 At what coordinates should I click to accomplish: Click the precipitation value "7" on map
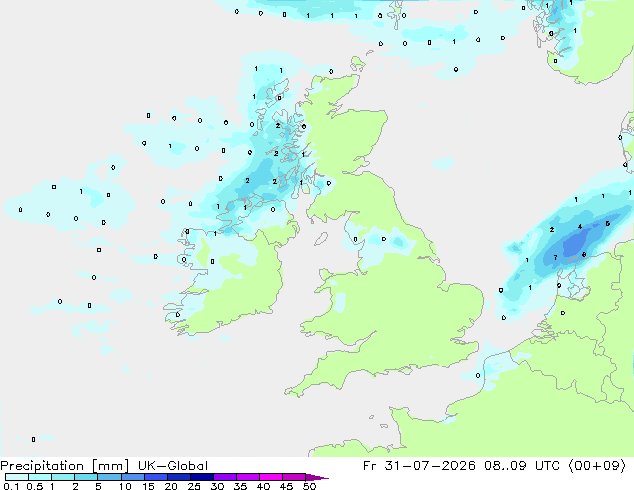pyautogui.click(x=556, y=258)
